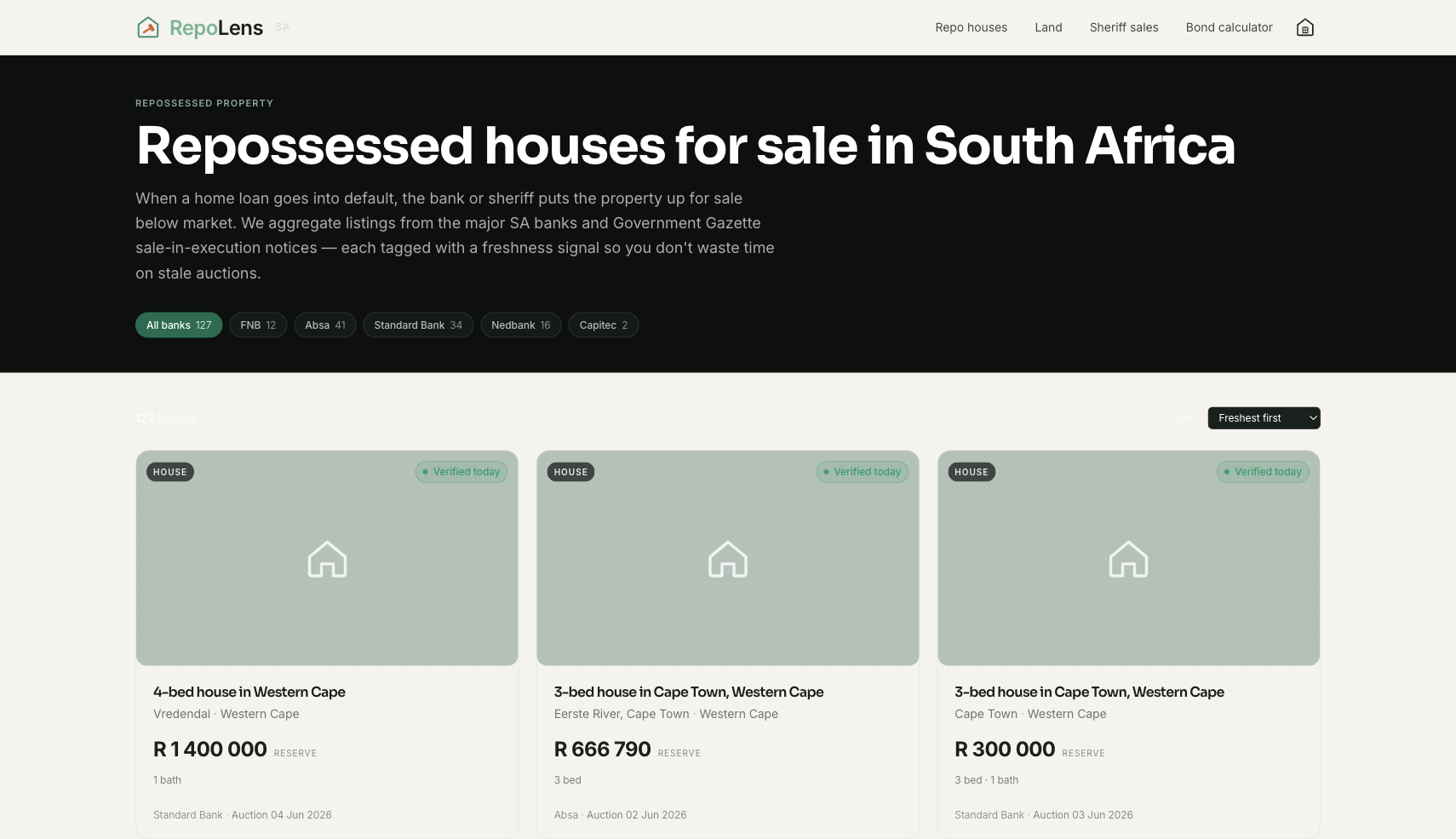Open Repo houses in navigation
This screenshot has width=1456, height=839.
coord(971,27)
